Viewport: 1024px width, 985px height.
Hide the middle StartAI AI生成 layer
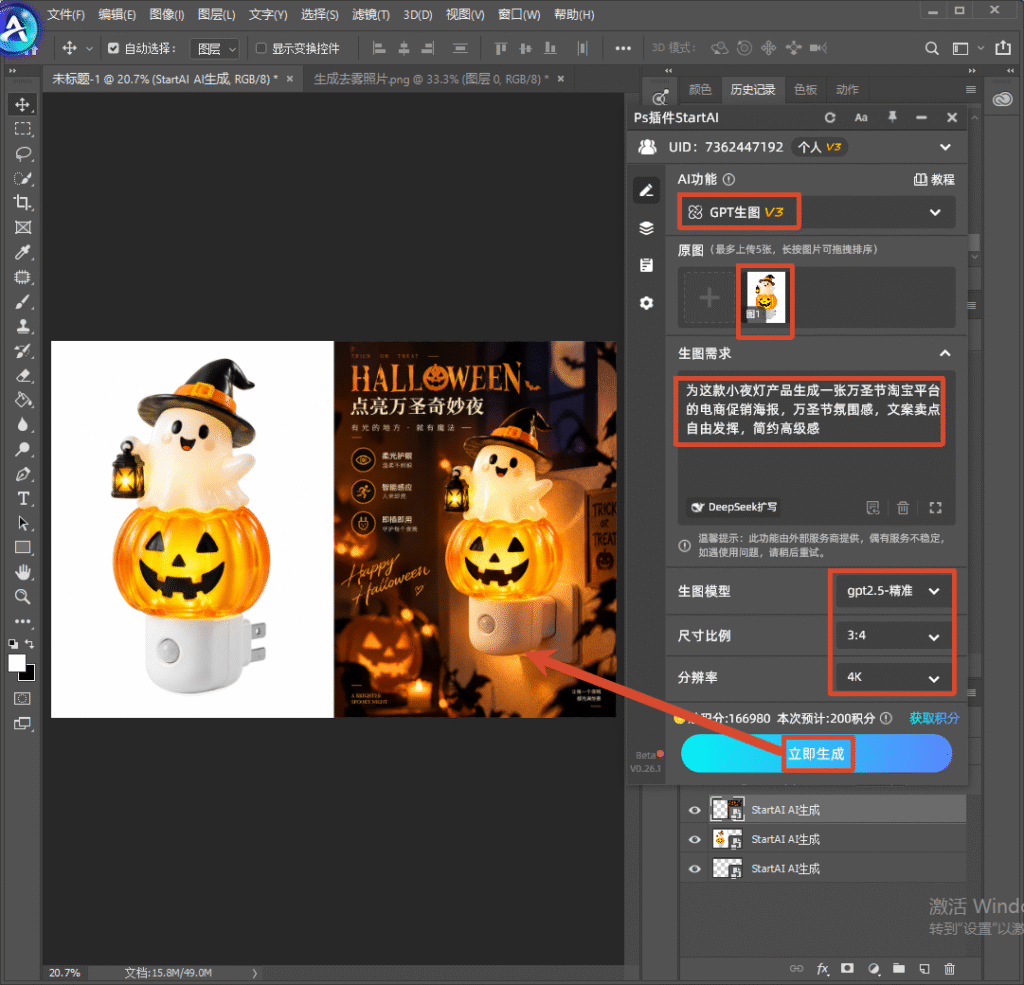(694, 839)
